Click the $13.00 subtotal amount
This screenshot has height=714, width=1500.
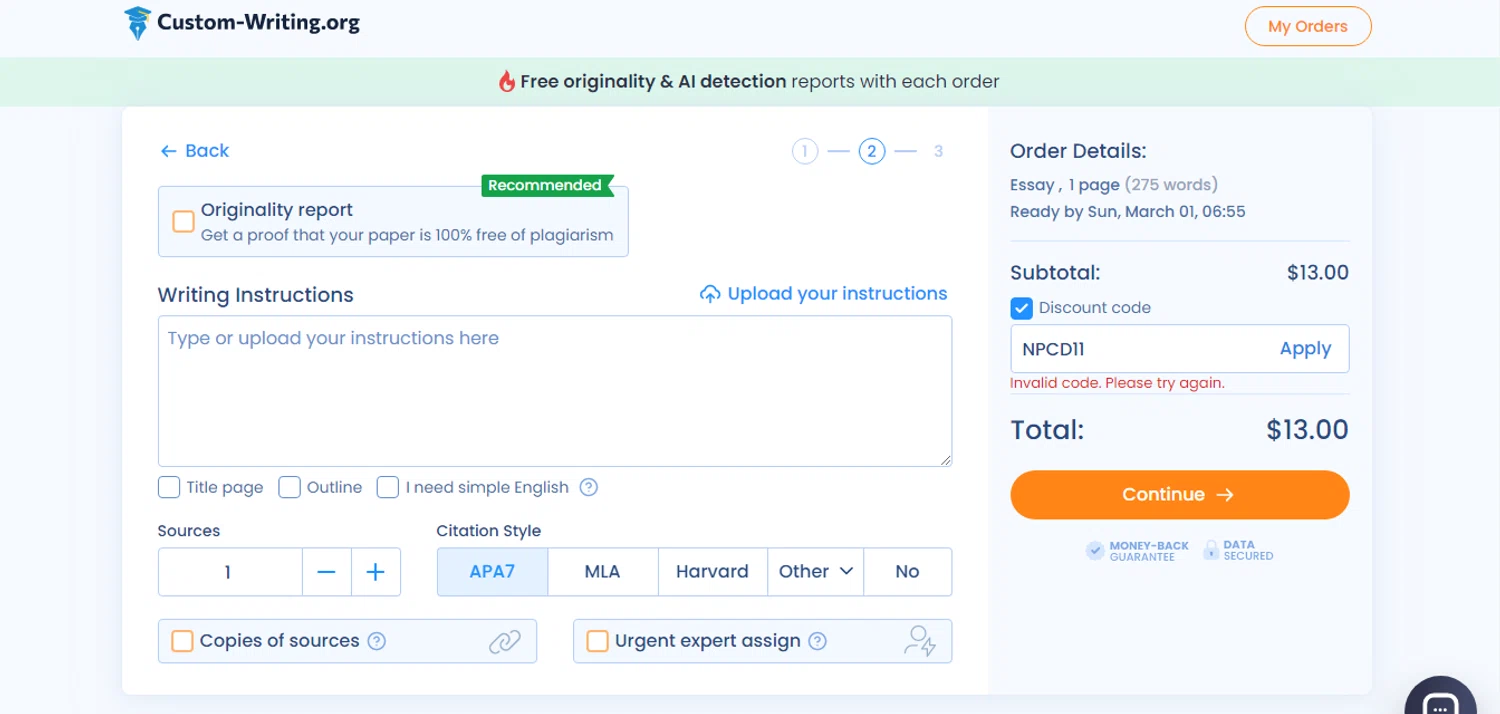(1318, 273)
